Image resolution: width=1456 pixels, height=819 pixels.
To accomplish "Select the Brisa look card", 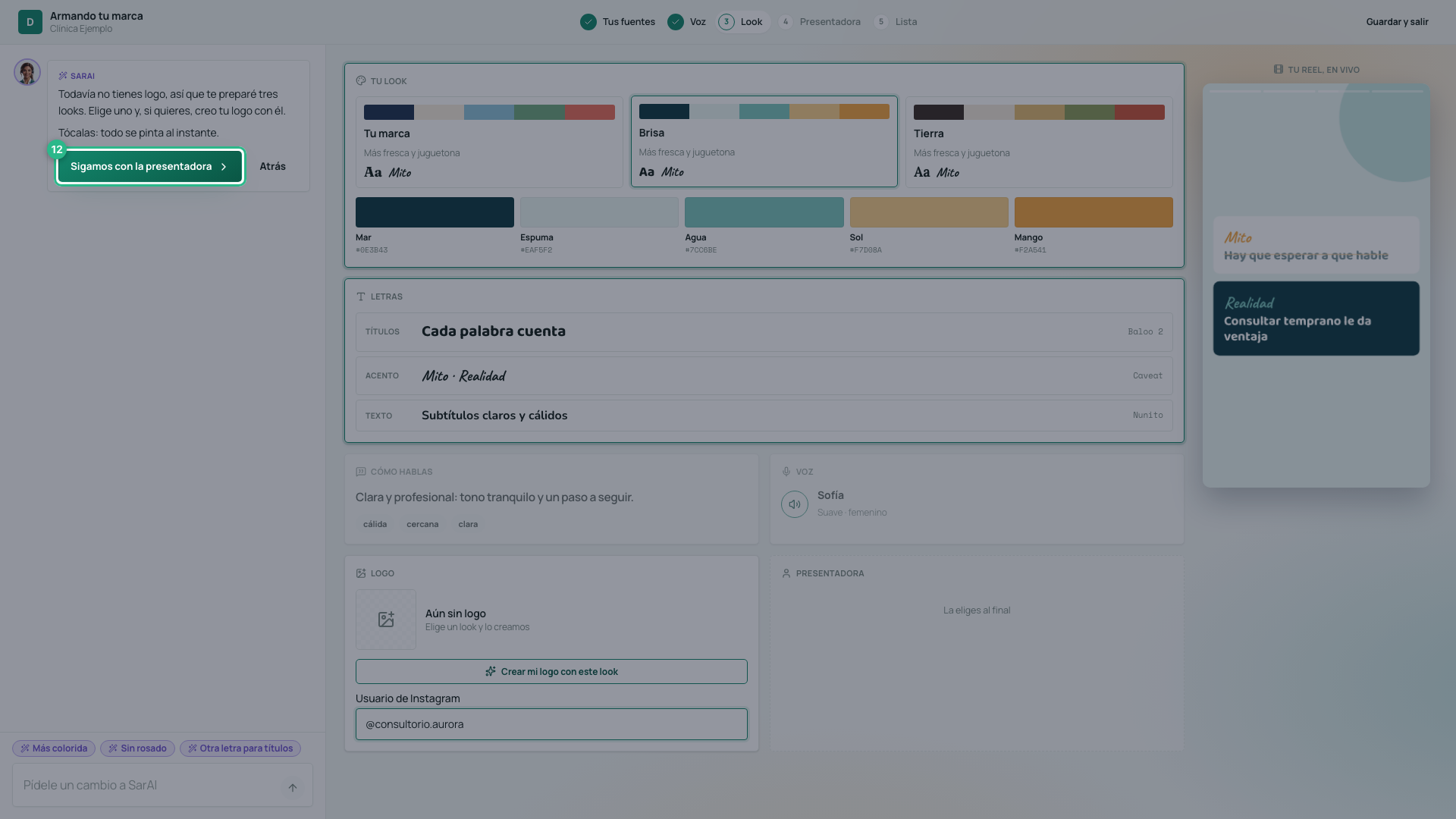I will point(764,141).
